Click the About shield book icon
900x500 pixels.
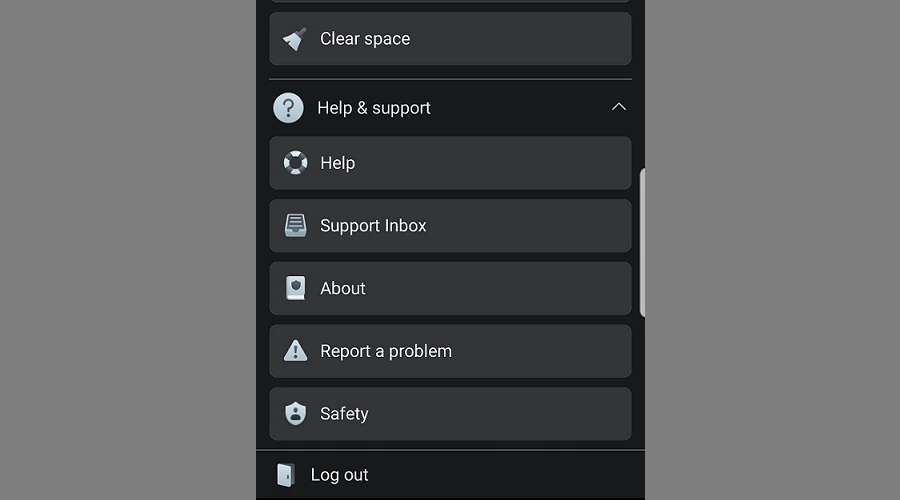click(x=296, y=288)
